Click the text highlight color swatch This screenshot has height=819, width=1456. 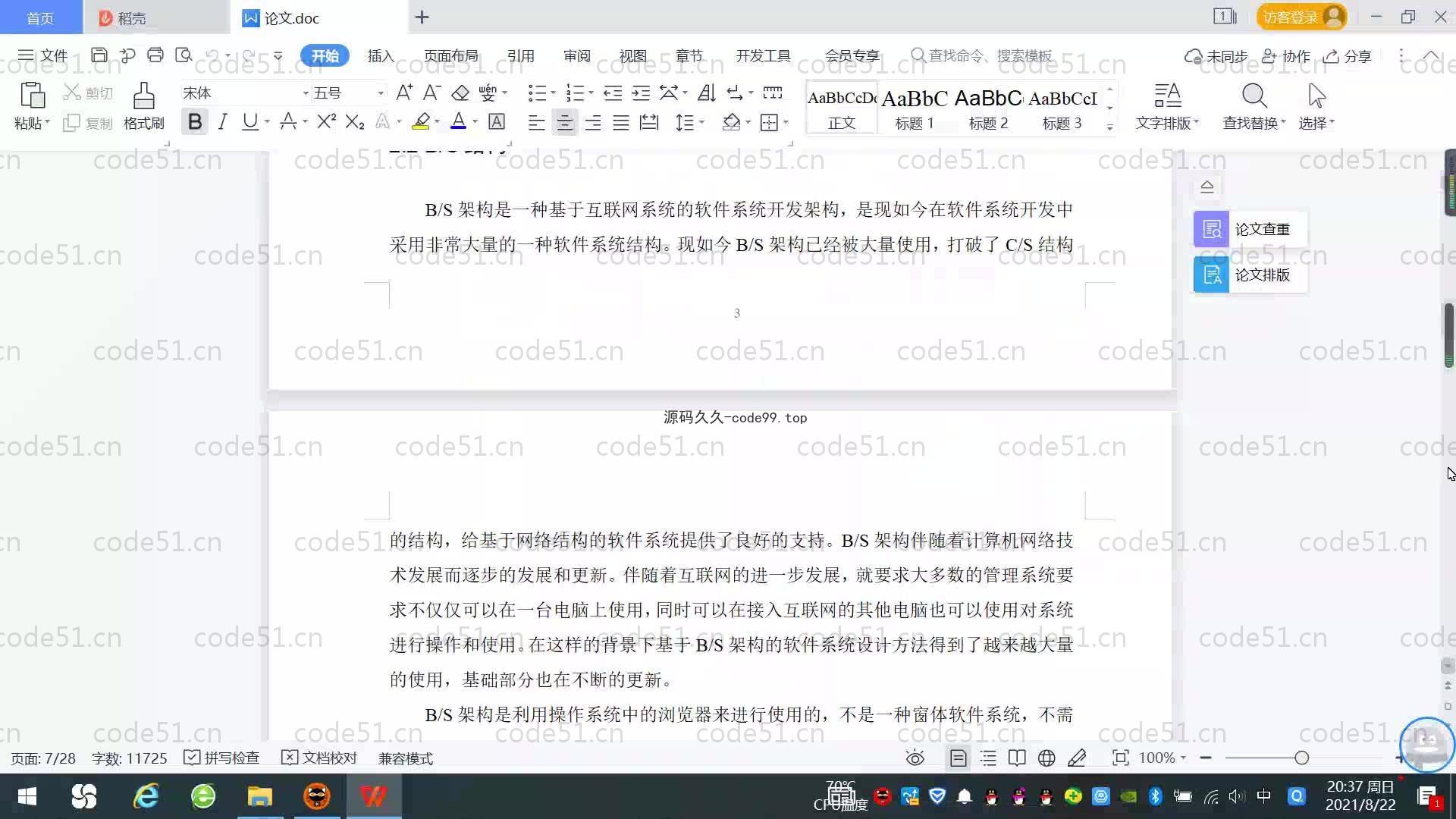click(x=421, y=121)
